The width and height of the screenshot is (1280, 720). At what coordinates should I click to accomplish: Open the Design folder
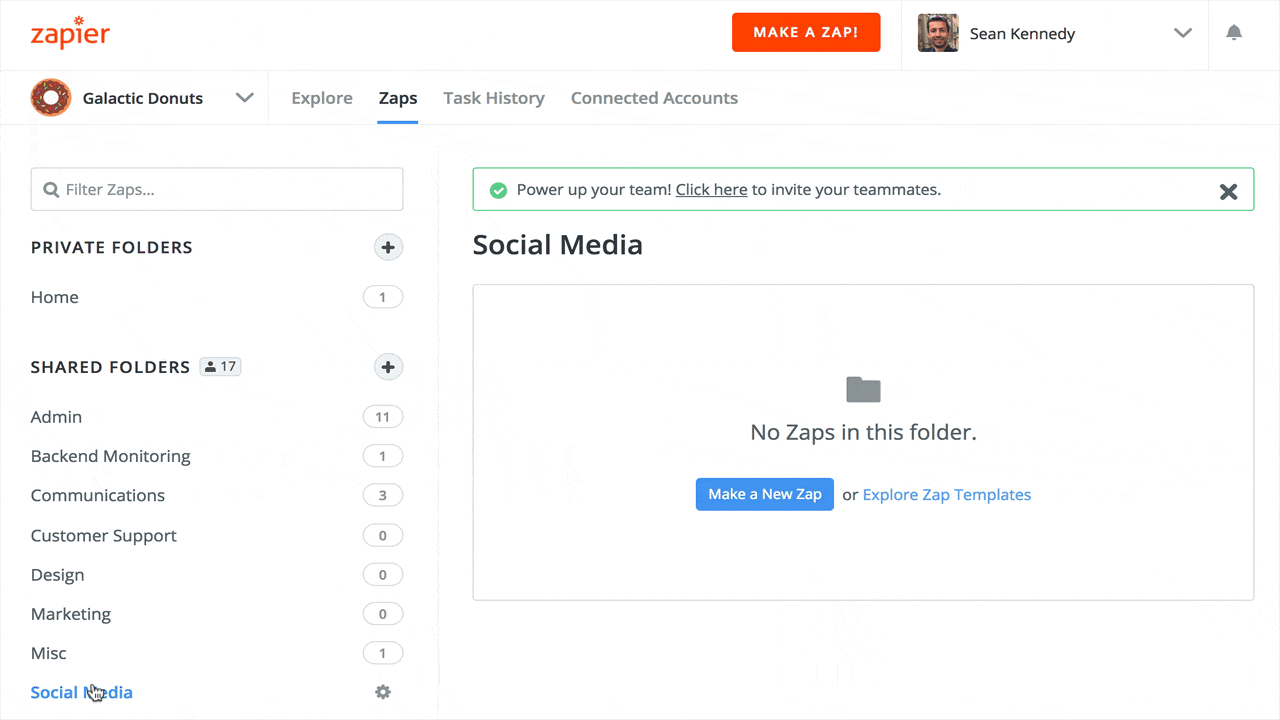[x=58, y=575]
